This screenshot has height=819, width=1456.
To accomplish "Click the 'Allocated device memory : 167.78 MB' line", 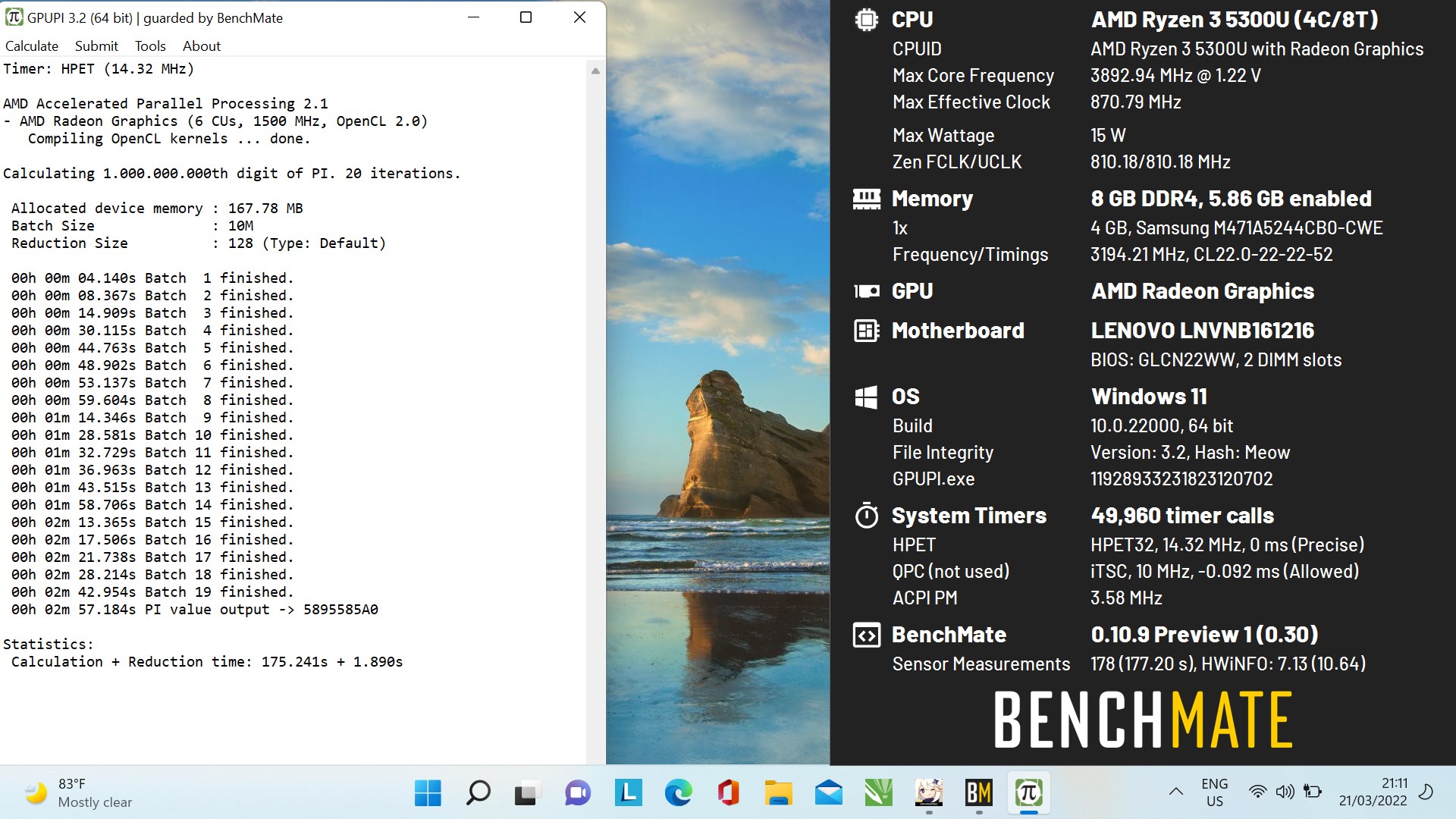I will 157,209.
